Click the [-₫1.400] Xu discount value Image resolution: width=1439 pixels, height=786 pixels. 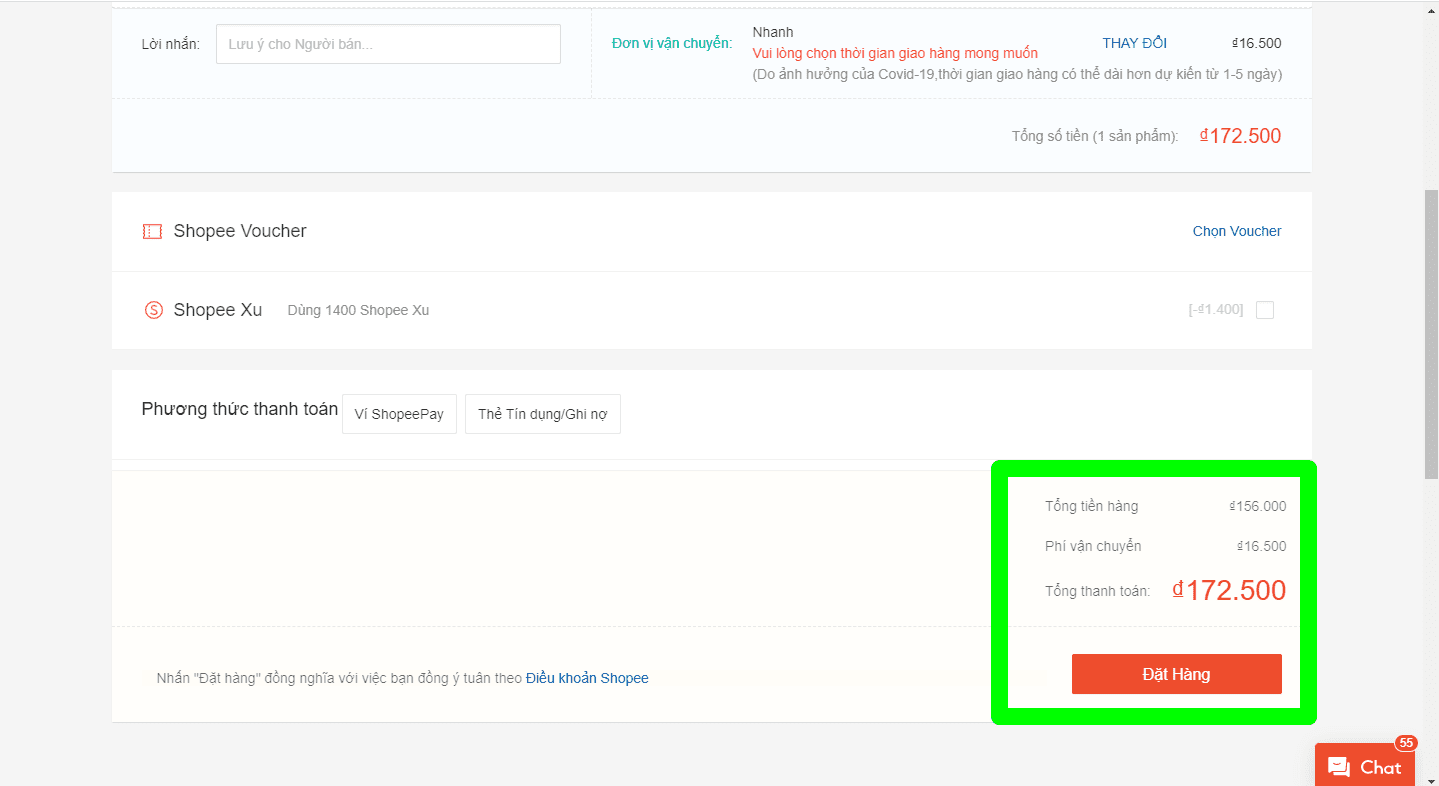1216,310
